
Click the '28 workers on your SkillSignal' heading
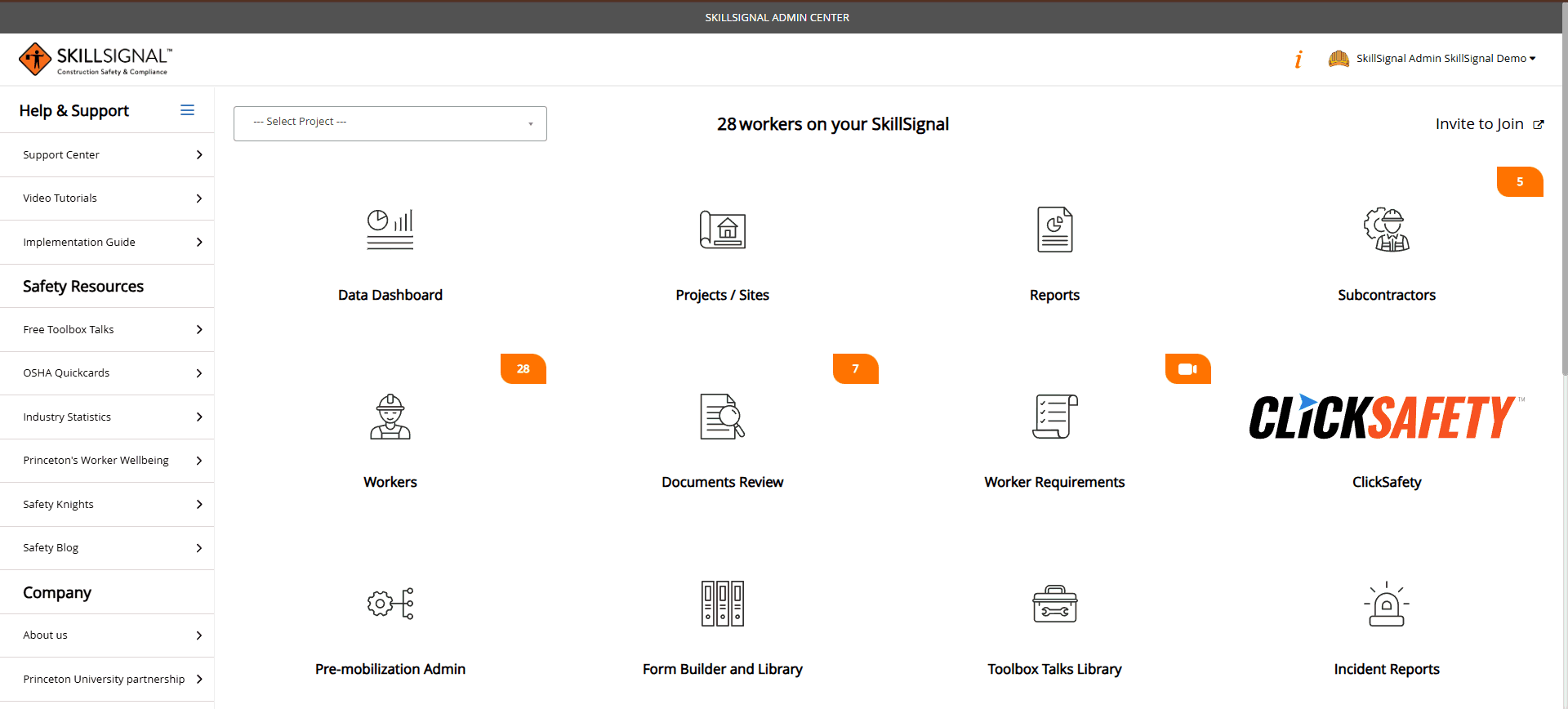833,124
